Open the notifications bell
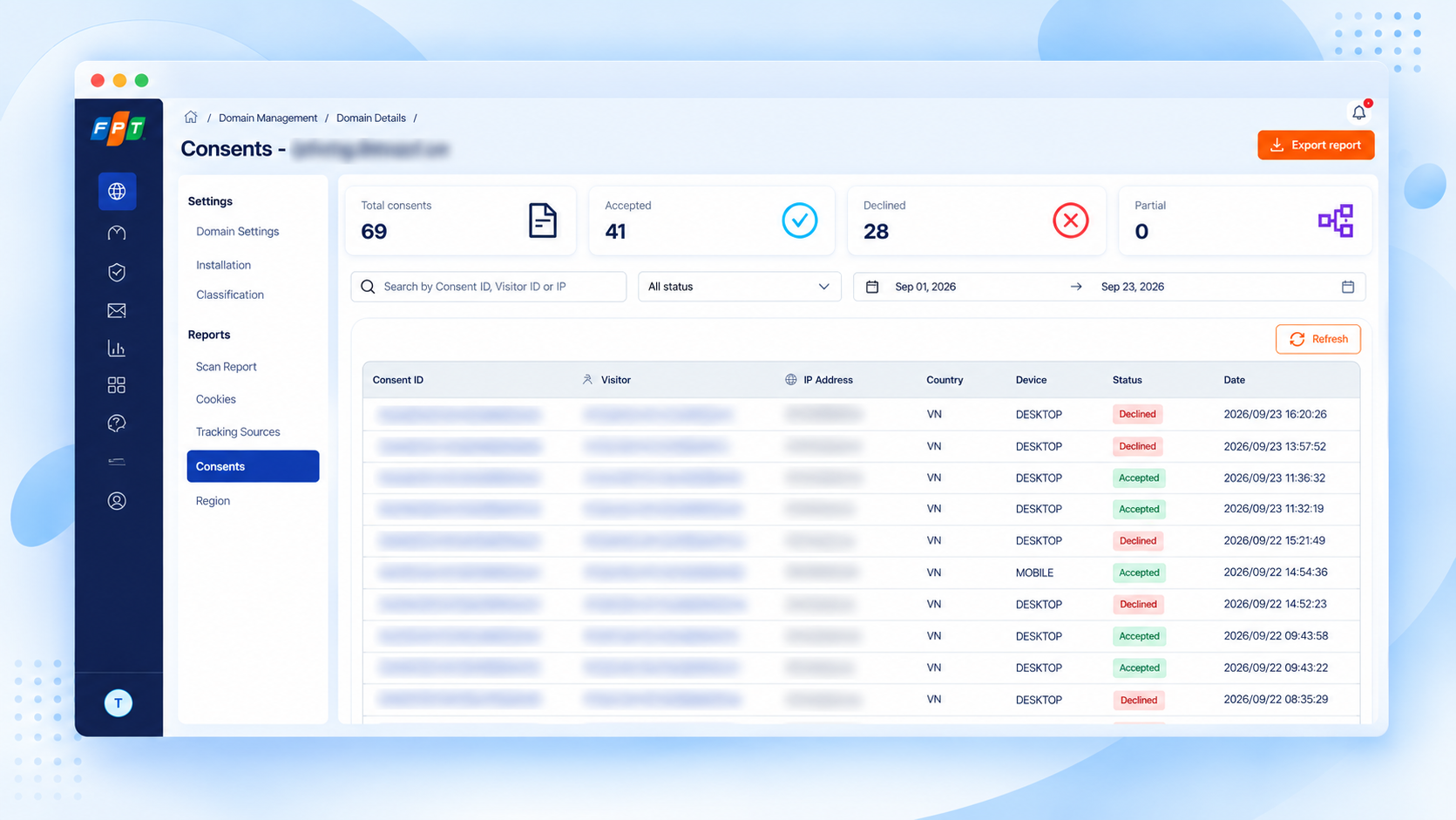1456x820 pixels. point(1359,112)
